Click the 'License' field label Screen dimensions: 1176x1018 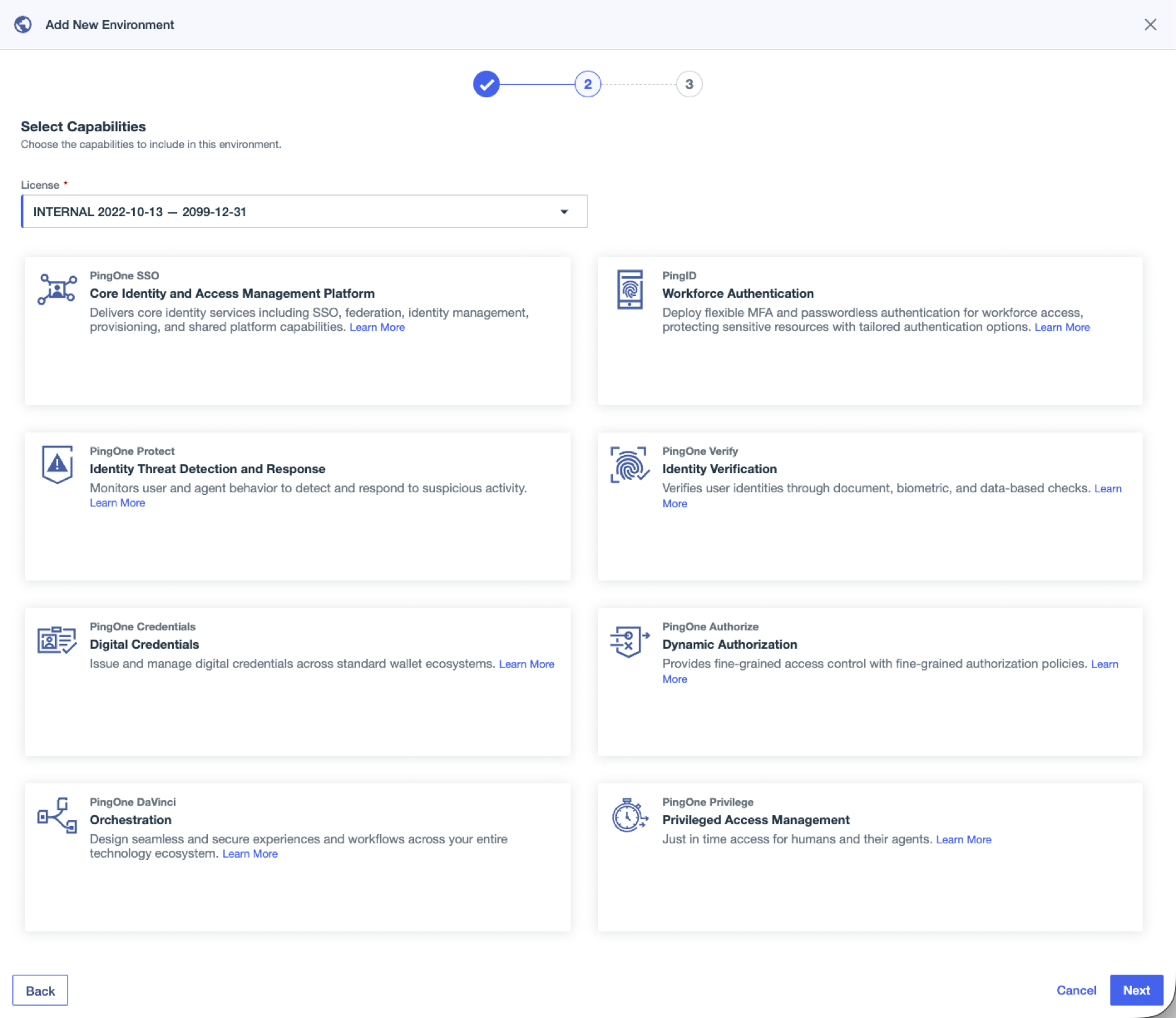(x=40, y=185)
